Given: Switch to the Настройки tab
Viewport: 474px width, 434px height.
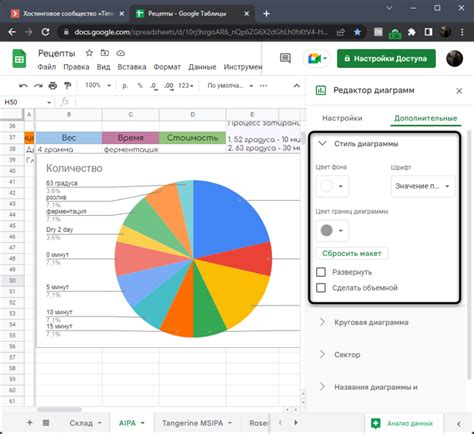Looking at the screenshot, I should (x=342, y=118).
